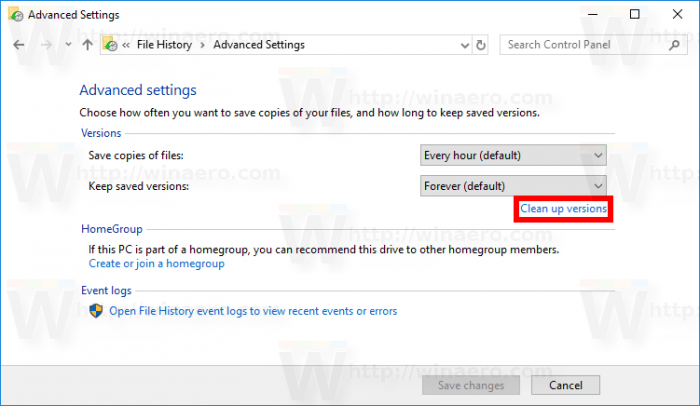Open File History event logs link
Image resolution: width=700 pixels, height=406 pixels.
click(x=252, y=311)
